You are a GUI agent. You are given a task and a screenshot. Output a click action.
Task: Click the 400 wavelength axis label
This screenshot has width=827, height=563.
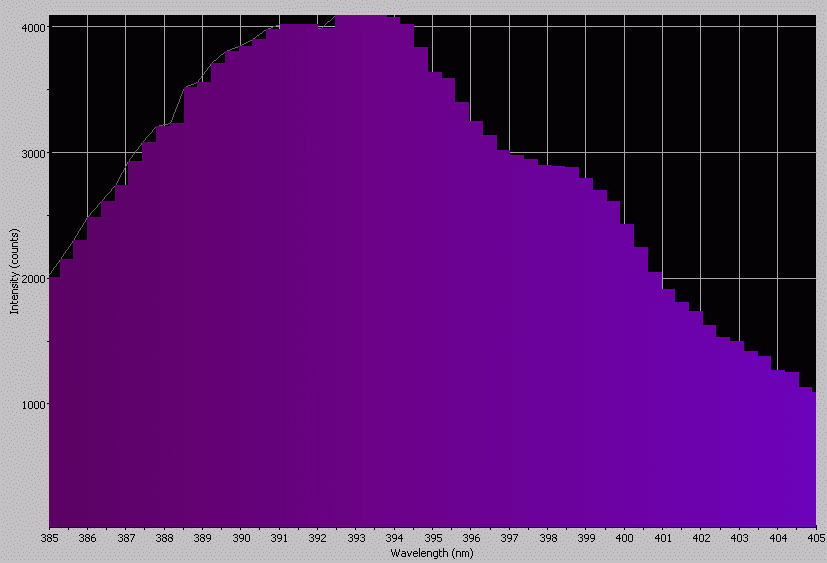pyautogui.click(x=624, y=538)
